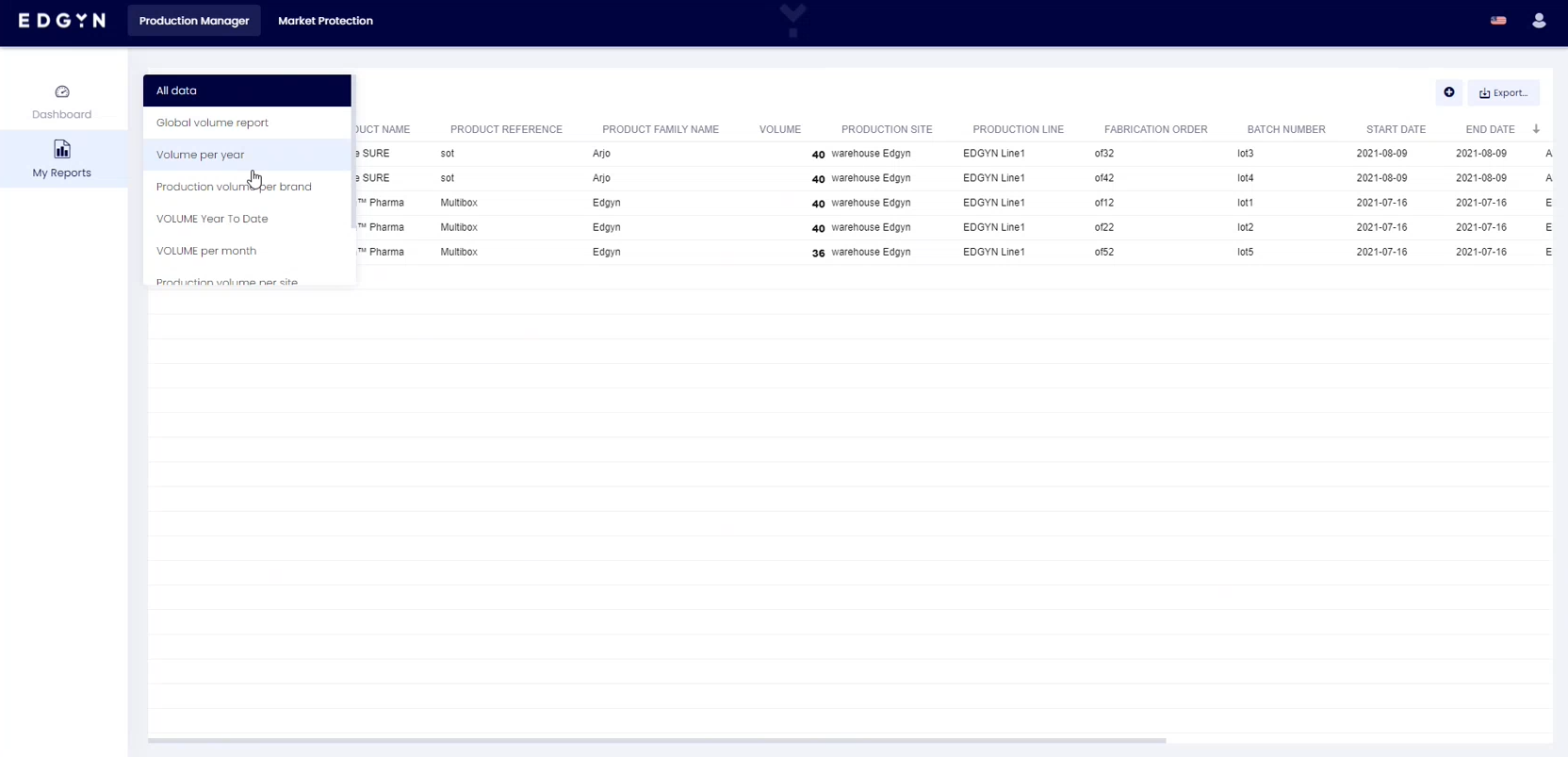Click EDGYN Line1 in lot3 row
1568x757 pixels.
993,153
